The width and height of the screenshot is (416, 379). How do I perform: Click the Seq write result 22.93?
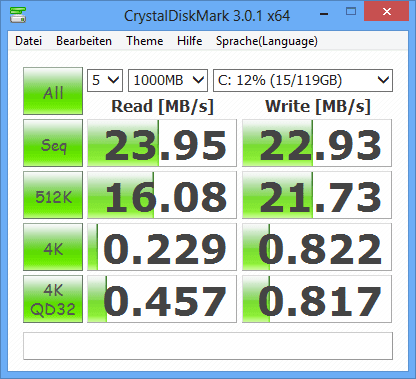click(317, 143)
